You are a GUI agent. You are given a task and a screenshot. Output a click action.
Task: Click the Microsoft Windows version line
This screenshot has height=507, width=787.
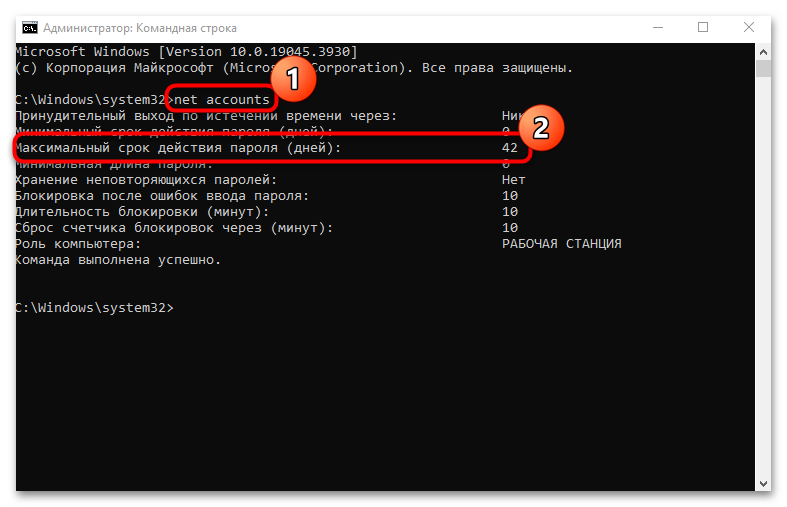[186, 51]
